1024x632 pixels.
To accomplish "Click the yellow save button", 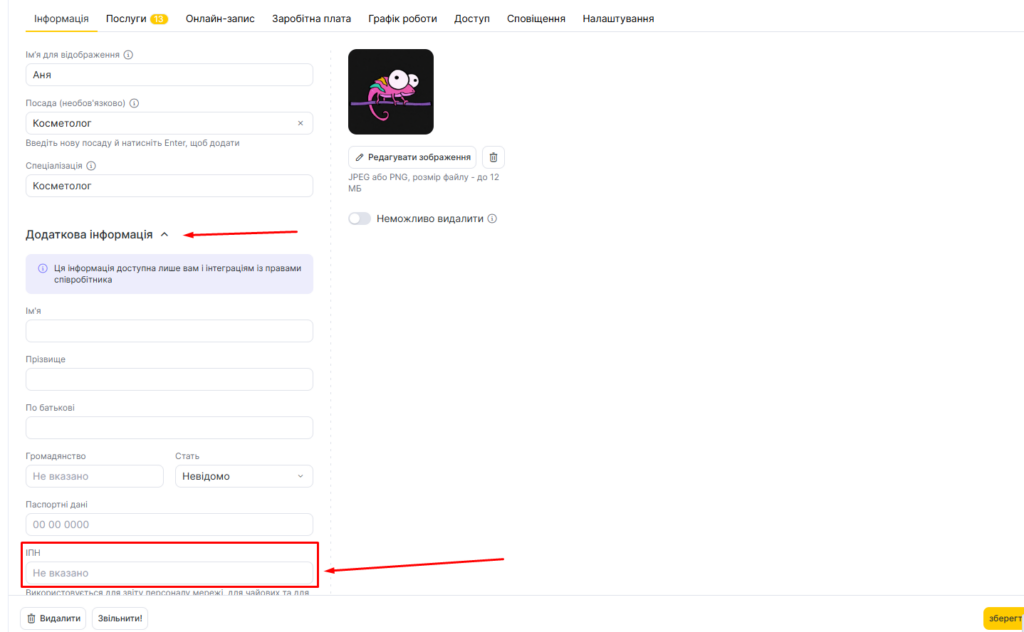I will coord(1003,618).
